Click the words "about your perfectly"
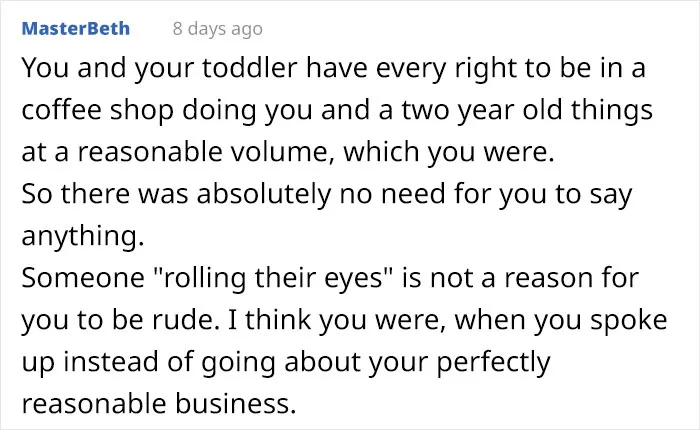The image size is (700, 430). click(417, 362)
